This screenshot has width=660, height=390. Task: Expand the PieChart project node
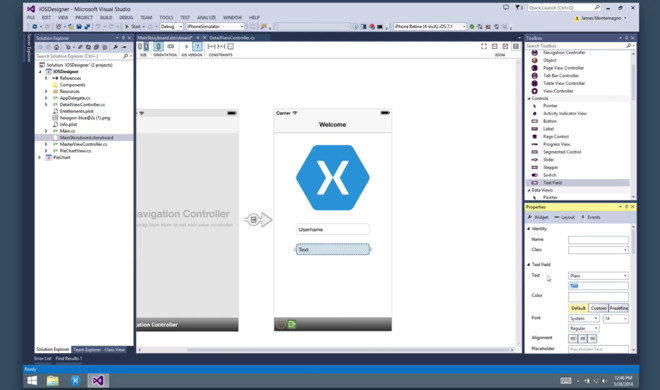click(40, 157)
